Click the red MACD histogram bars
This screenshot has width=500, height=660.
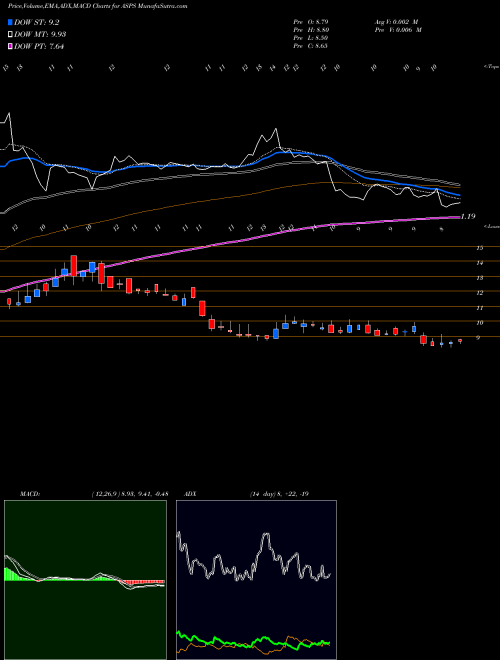click(x=142, y=582)
